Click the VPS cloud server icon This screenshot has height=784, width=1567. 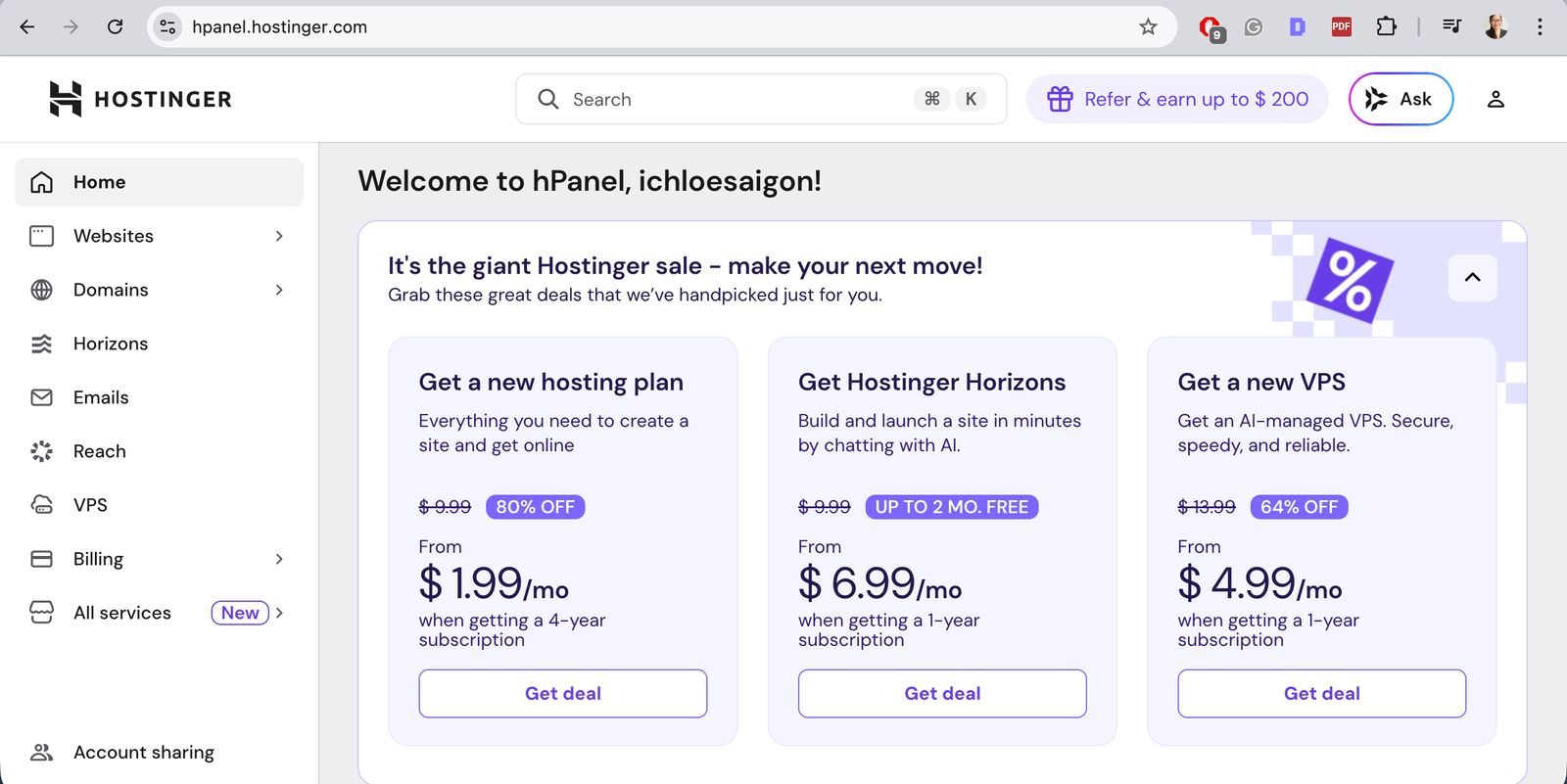(x=41, y=505)
